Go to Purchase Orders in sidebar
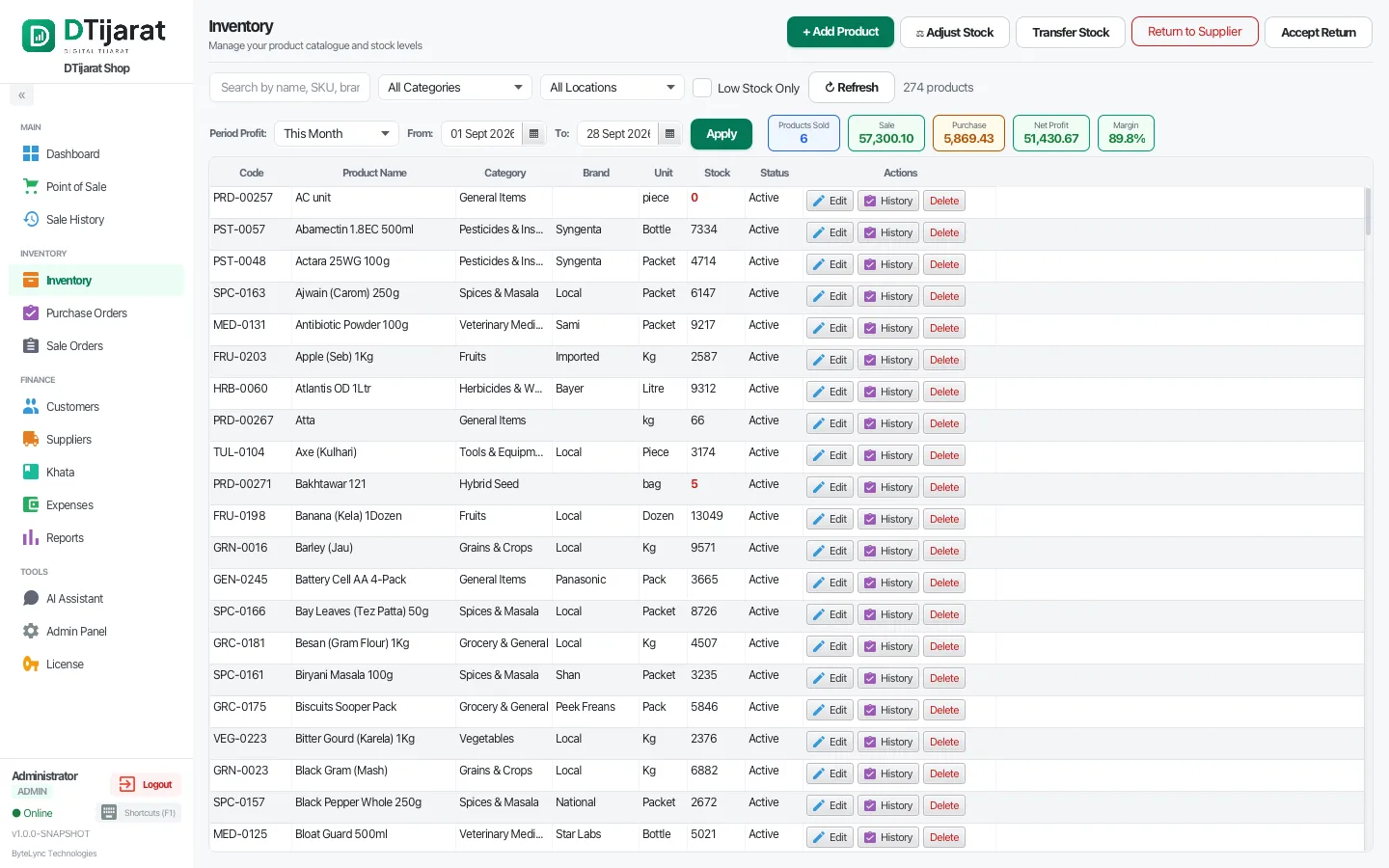 [96, 313]
